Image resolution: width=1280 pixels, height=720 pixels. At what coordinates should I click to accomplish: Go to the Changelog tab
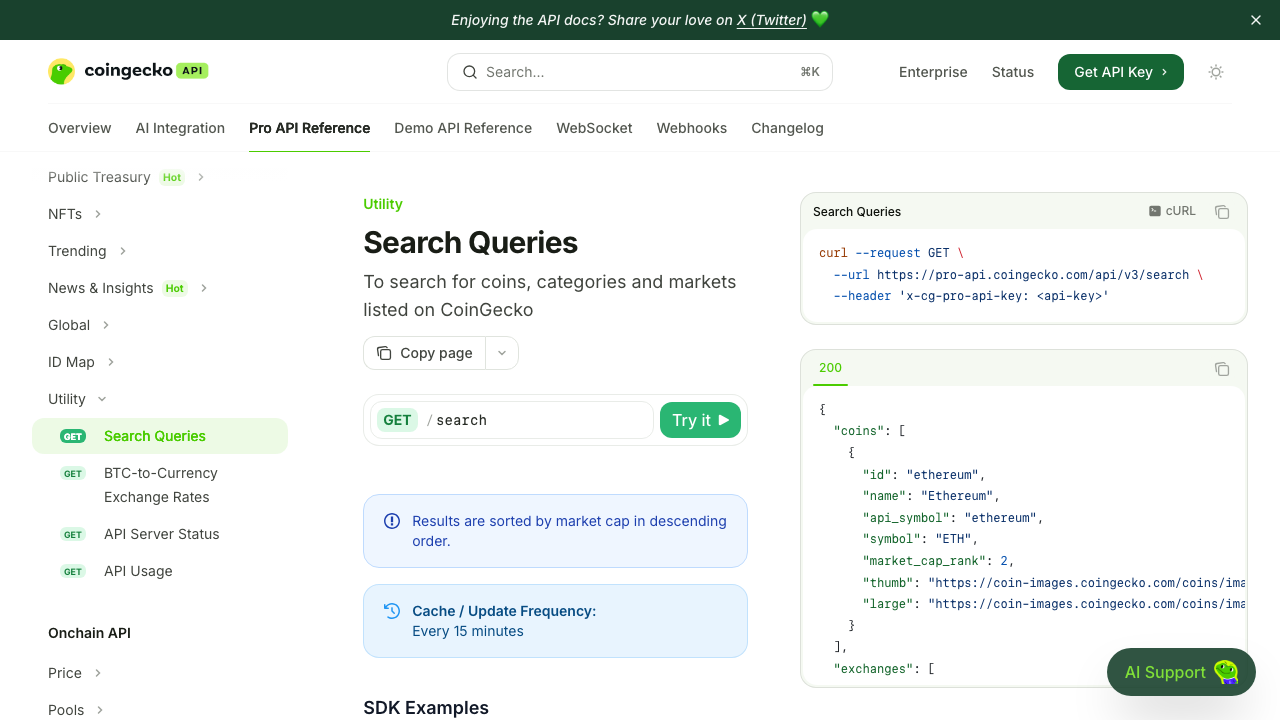tap(787, 128)
